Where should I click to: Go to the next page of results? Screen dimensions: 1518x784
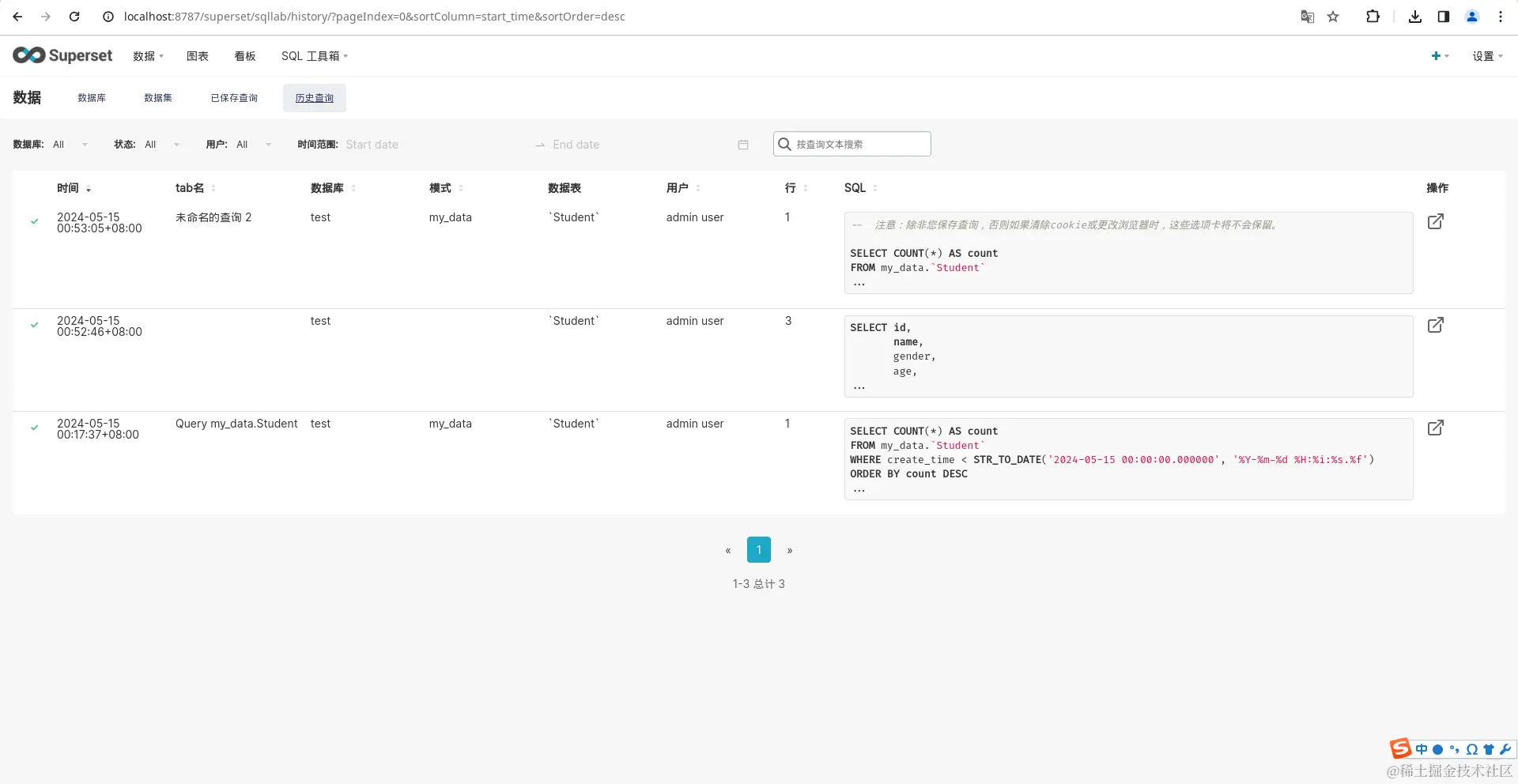(x=790, y=550)
